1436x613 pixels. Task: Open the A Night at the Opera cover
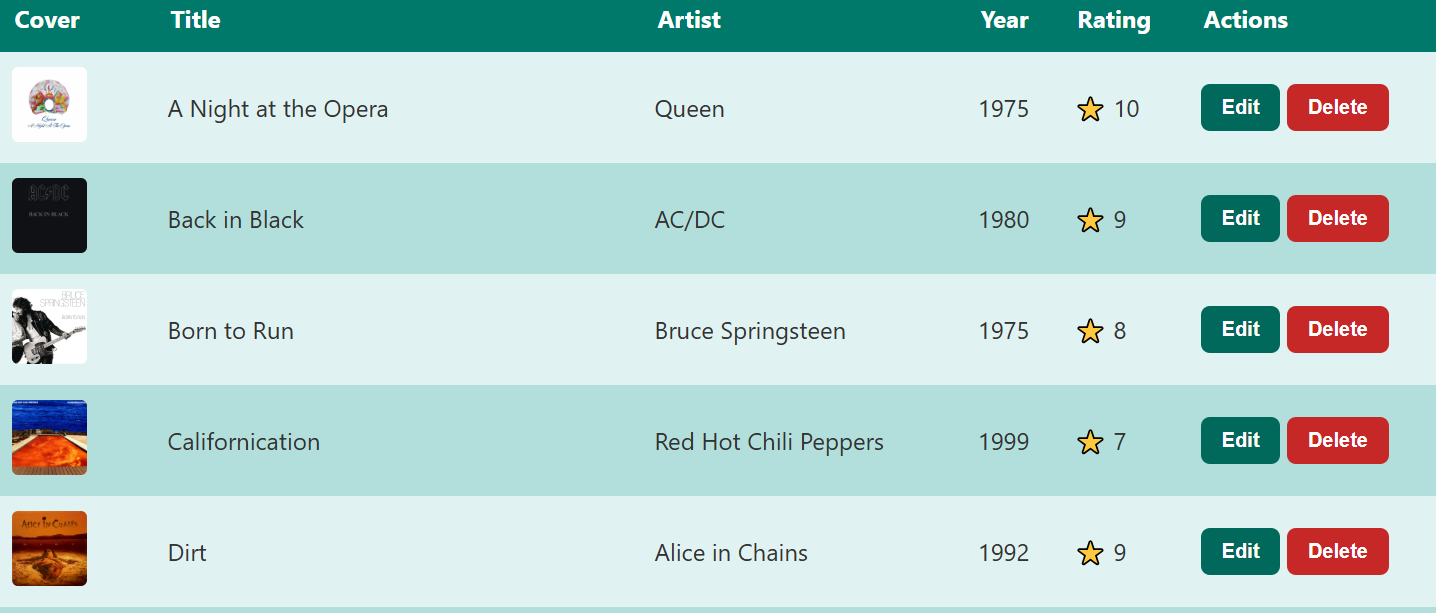[x=49, y=105]
